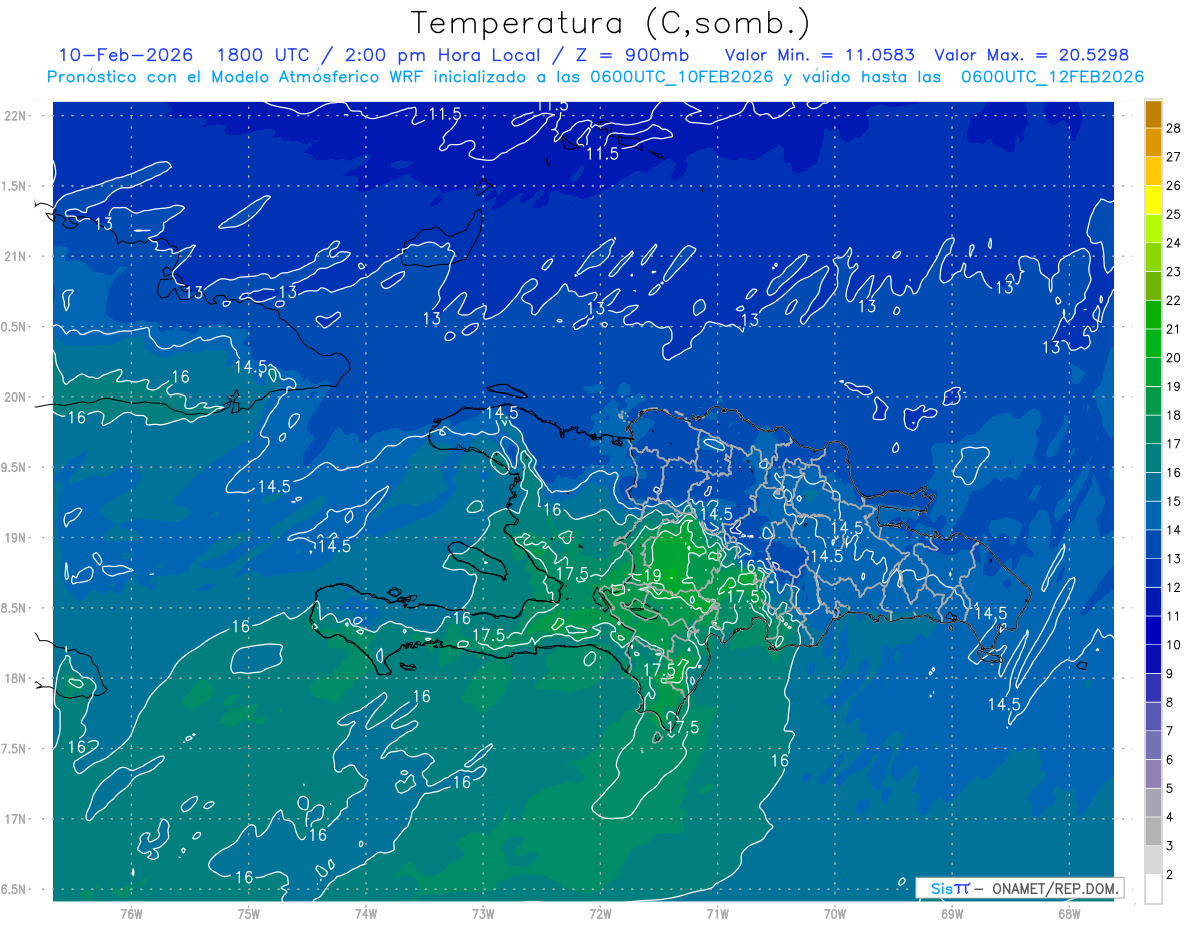
Task: Click the "18" label in the color legend
Action: pyautogui.click(x=1174, y=415)
